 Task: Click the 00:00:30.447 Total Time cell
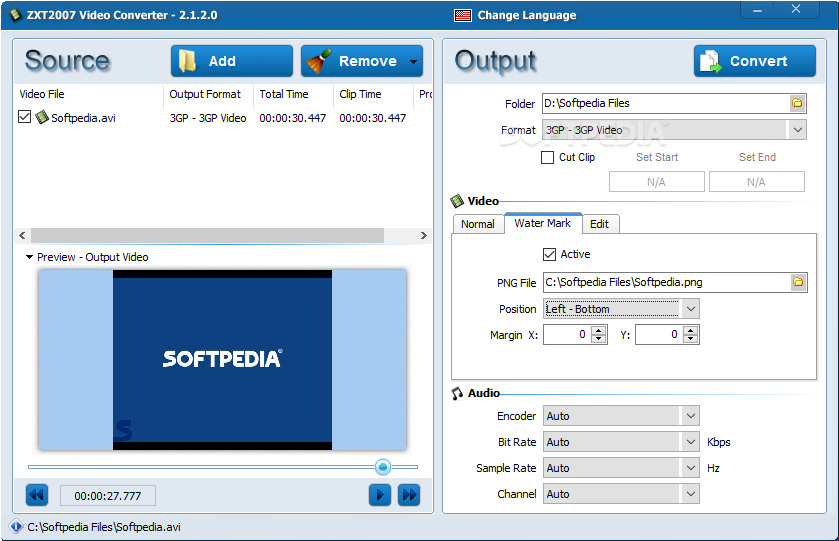pyautogui.click(x=293, y=118)
